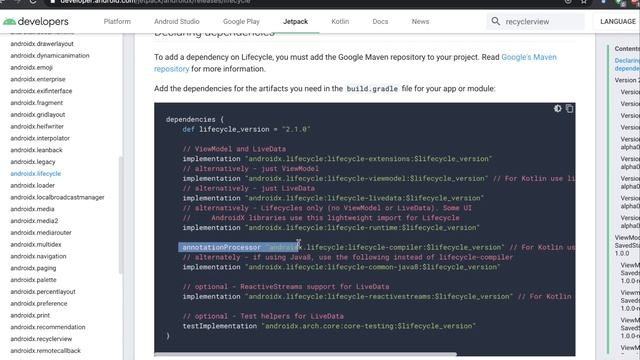The height and width of the screenshot is (360, 640).
Task: Click the build.gradle inline code text
Action: click(372, 89)
